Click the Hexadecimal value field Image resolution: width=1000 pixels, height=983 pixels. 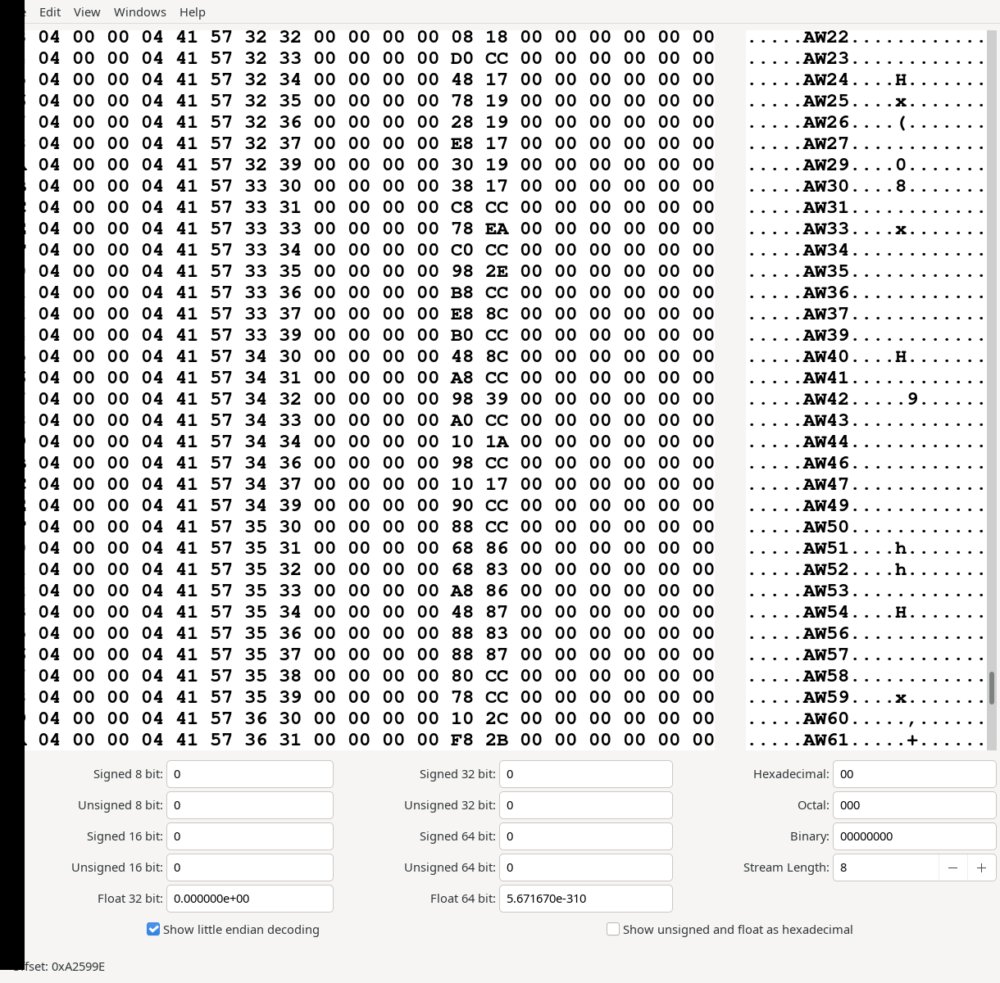coord(915,774)
